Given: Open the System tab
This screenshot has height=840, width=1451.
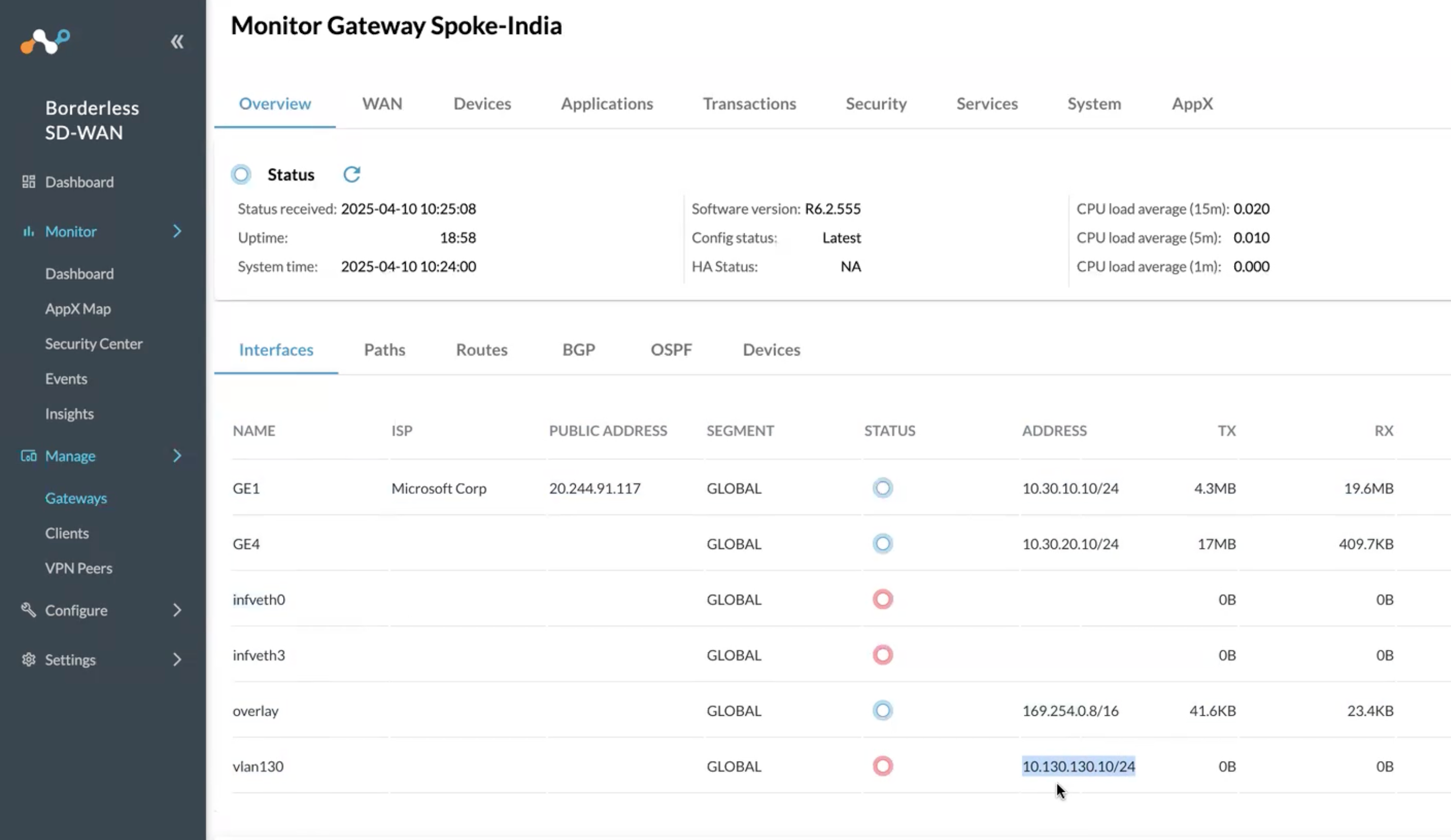Looking at the screenshot, I should click(x=1094, y=103).
